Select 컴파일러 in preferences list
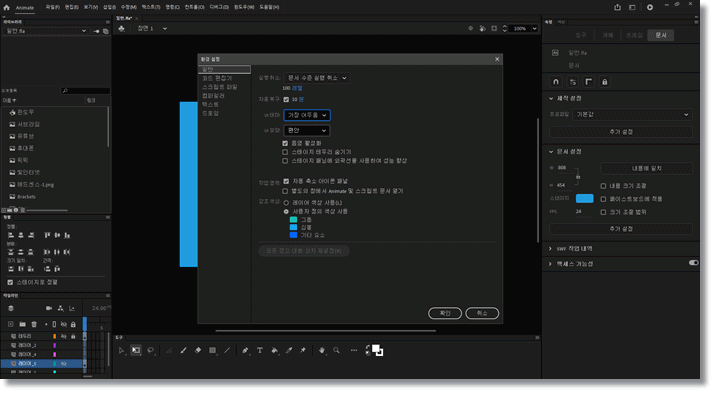Viewport: 712px width, 406px height. pos(213,96)
